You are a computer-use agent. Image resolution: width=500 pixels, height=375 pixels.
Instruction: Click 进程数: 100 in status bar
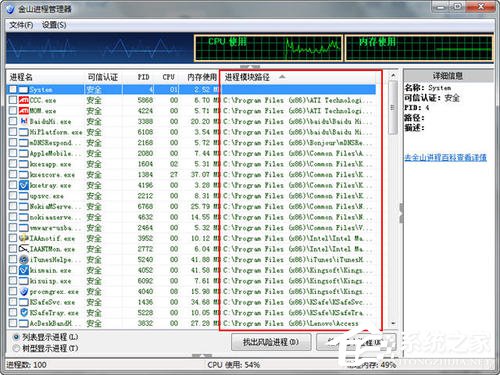pyautogui.click(x=26, y=365)
